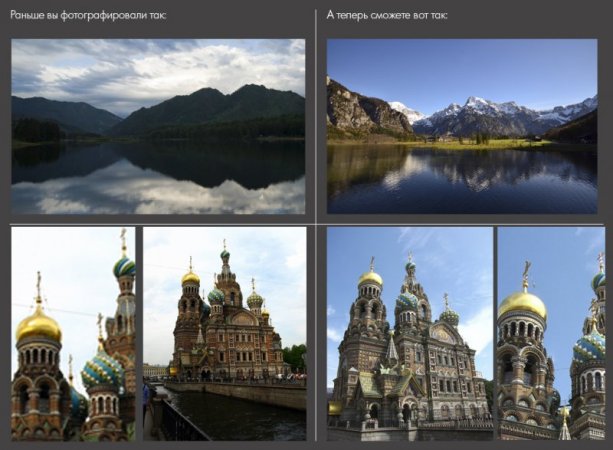Open the snowy alpine lake photo
613x450 pixels.
(461, 126)
